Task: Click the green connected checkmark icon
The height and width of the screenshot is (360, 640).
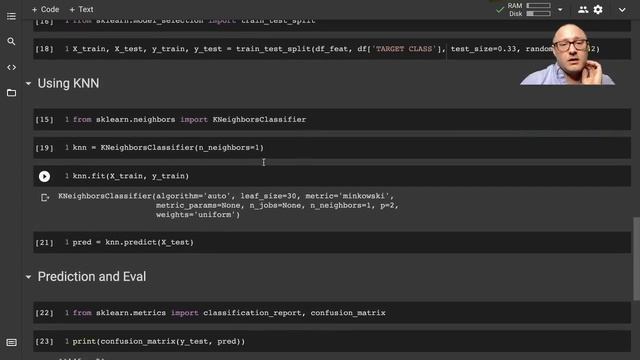Action: click(500, 10)
